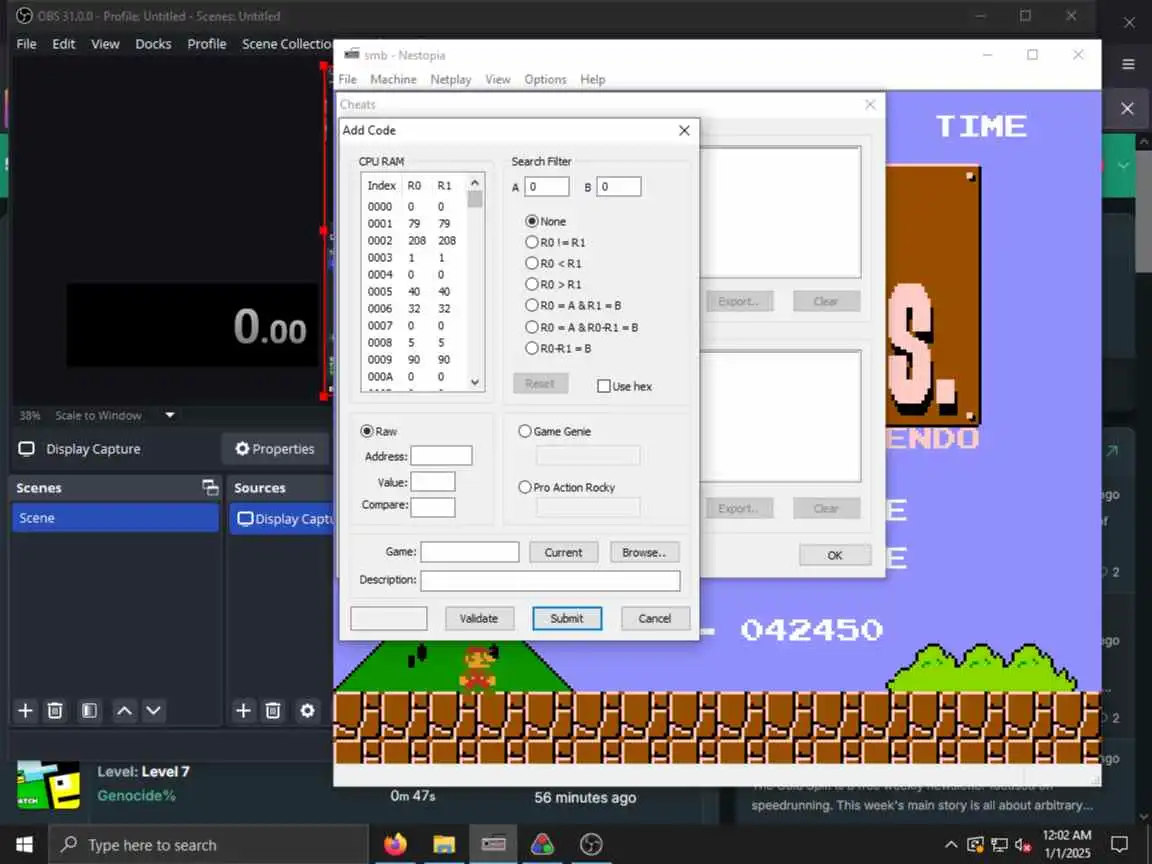Choose the Raw code type
1152x864 pixels.
[x=378, y=431]
